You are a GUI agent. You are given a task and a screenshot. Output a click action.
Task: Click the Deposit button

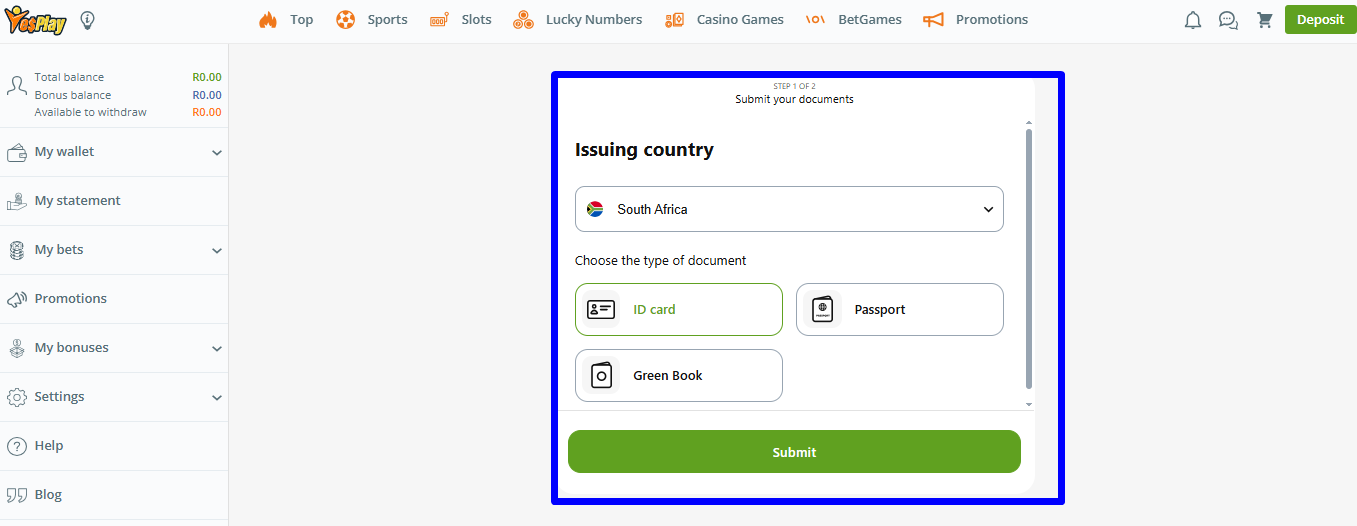click(x=1320, y=20)
